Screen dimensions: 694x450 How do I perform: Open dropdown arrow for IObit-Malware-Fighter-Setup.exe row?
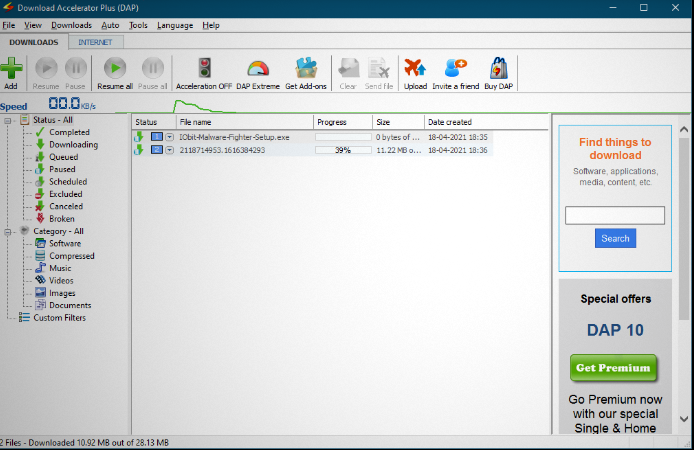(170, 137)
